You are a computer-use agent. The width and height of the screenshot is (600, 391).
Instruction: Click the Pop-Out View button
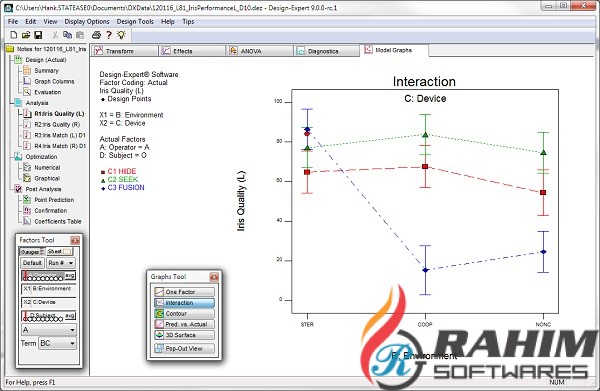pos(184,349)
